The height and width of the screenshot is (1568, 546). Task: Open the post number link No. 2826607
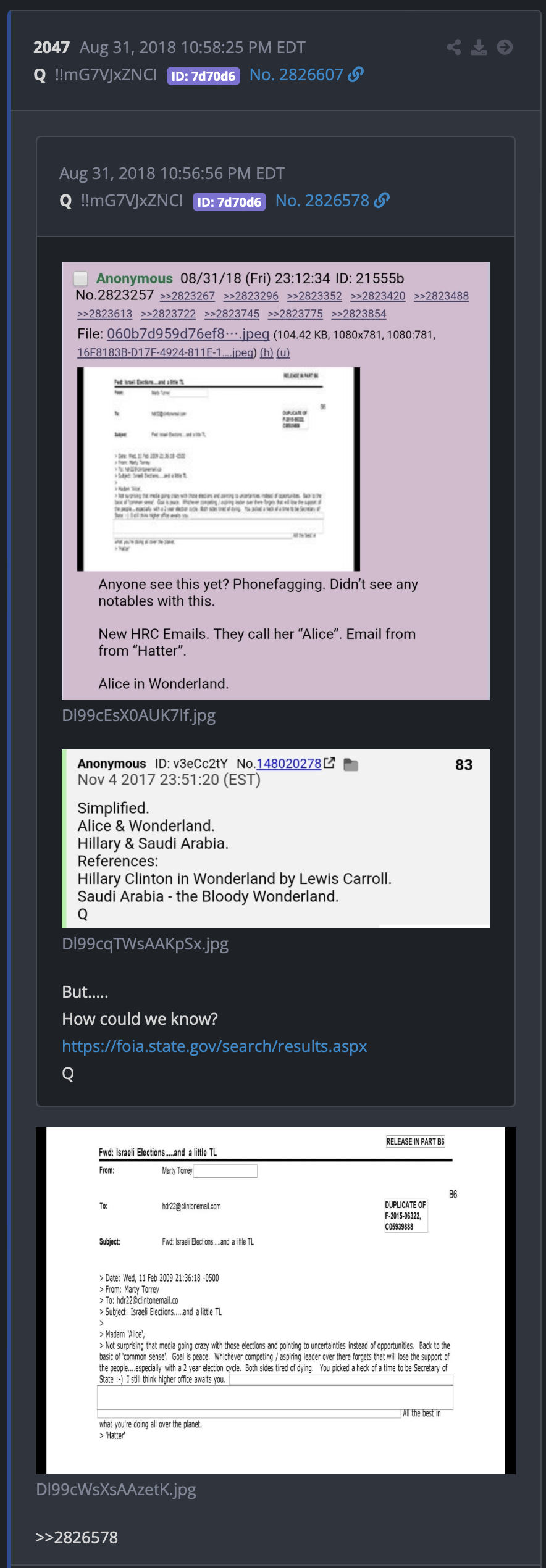(296, 75)
